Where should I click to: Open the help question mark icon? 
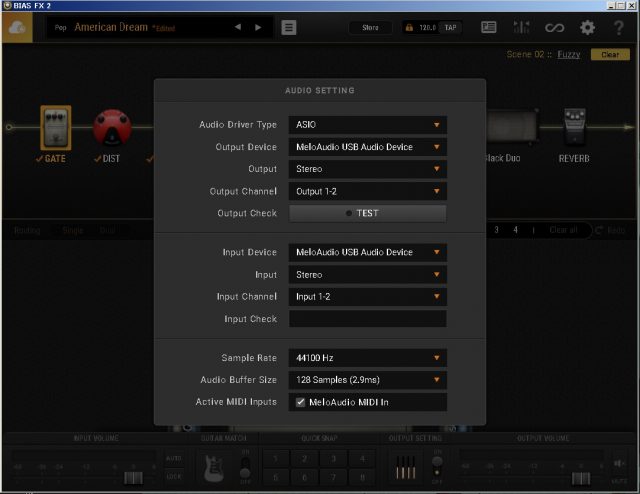[619, 28]
